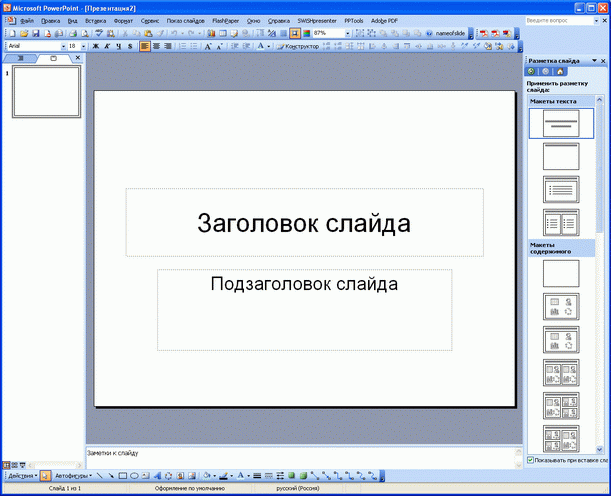Toggle the 'Показывать при вставке' checkbox

530,460
